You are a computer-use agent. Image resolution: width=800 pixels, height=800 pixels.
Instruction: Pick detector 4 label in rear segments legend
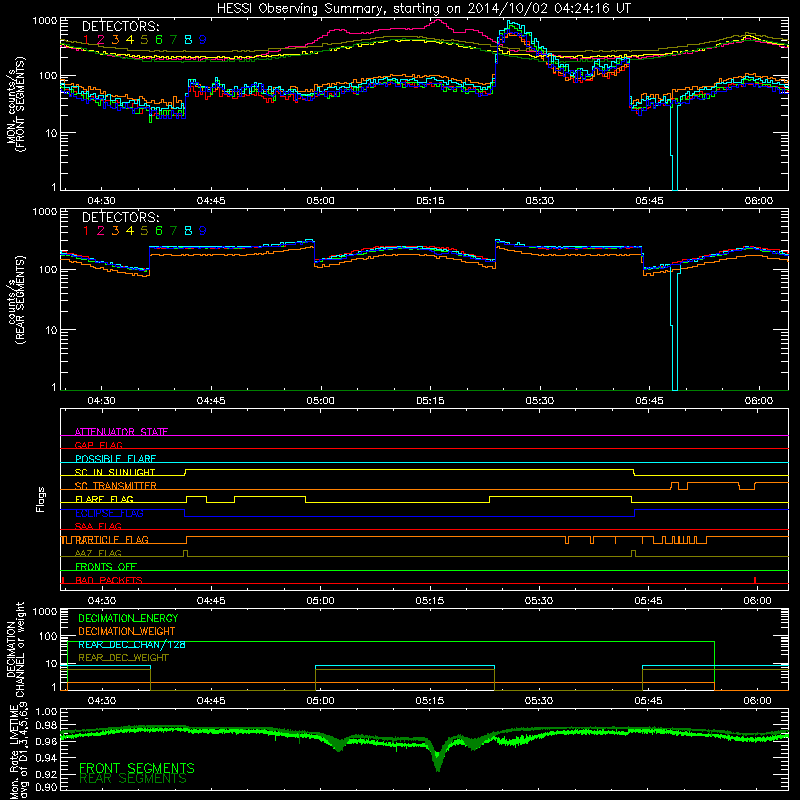(x=130, y=231)
